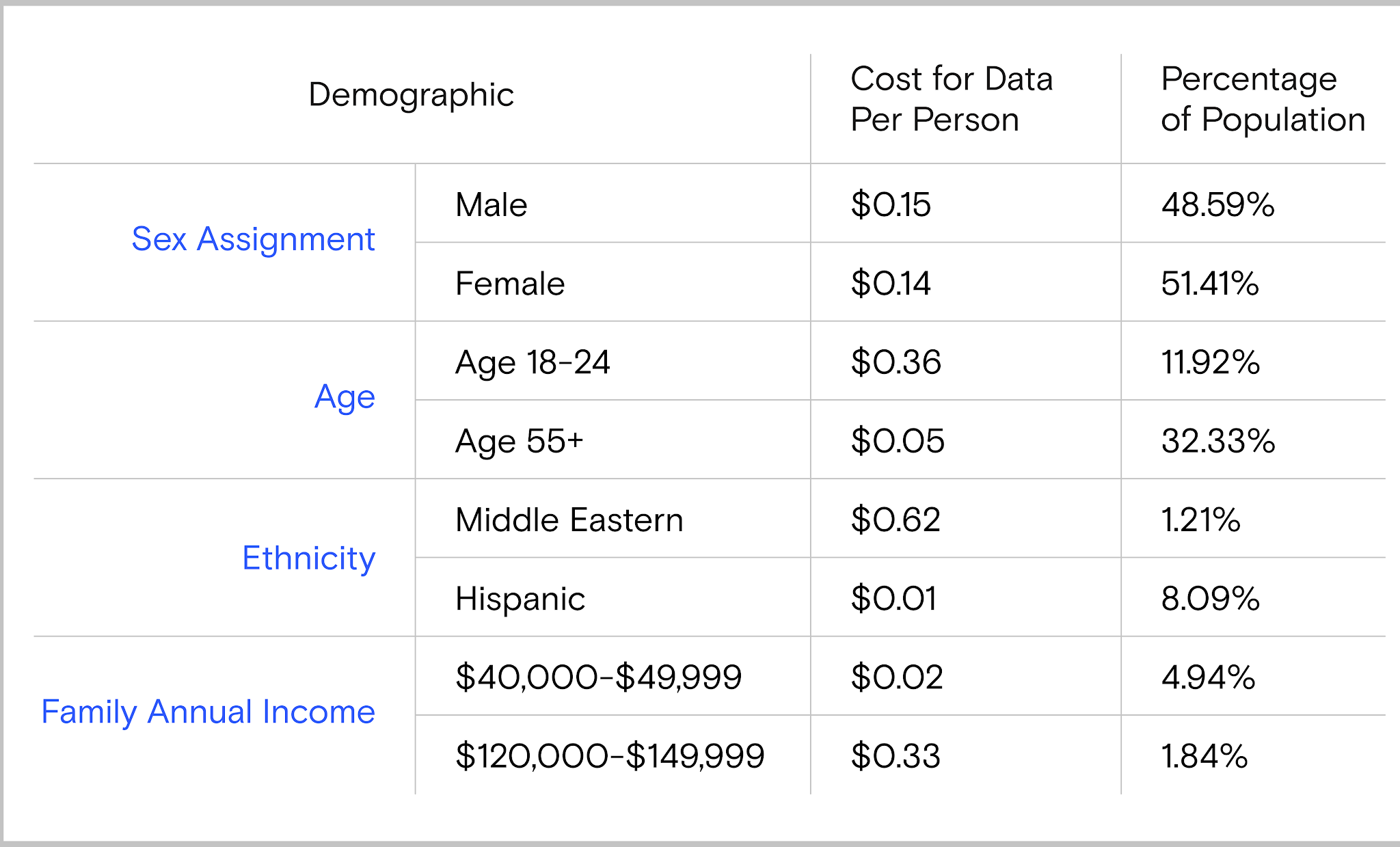Select the $120,000-$149,999 income cell

click(610, 756)
